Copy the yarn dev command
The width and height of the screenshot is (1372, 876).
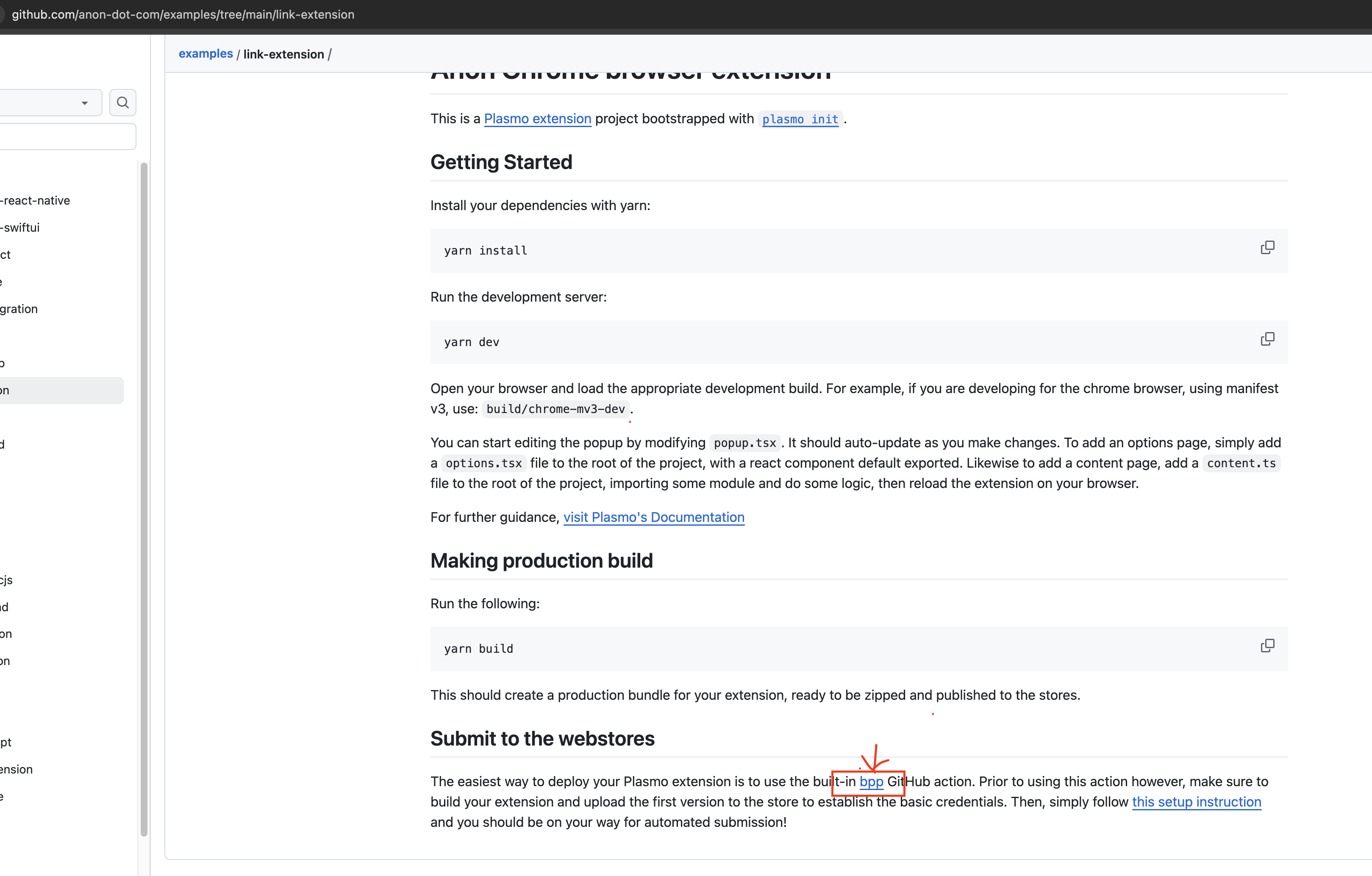[1267, 339]
